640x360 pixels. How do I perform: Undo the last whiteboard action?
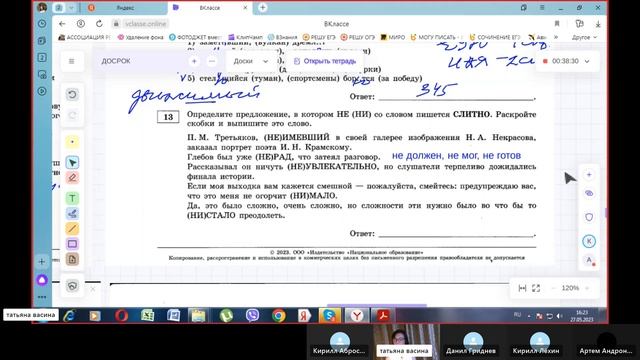[72, 95]
